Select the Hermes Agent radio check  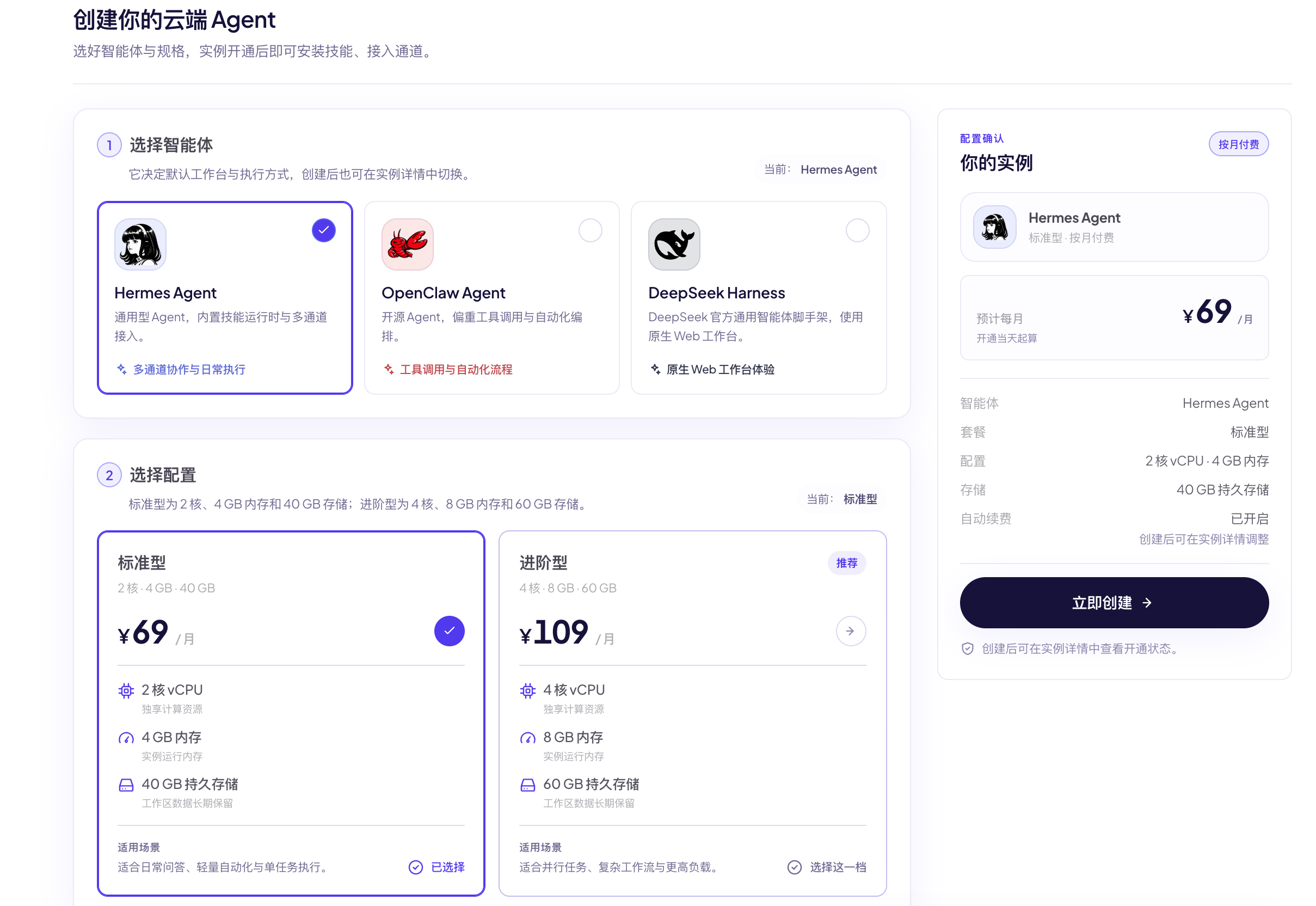323,230
